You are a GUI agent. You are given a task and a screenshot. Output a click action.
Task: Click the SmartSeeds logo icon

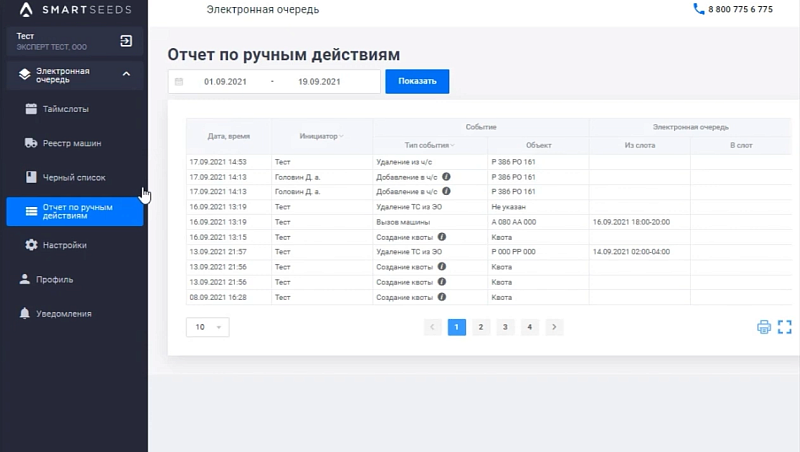coord(26,9)
